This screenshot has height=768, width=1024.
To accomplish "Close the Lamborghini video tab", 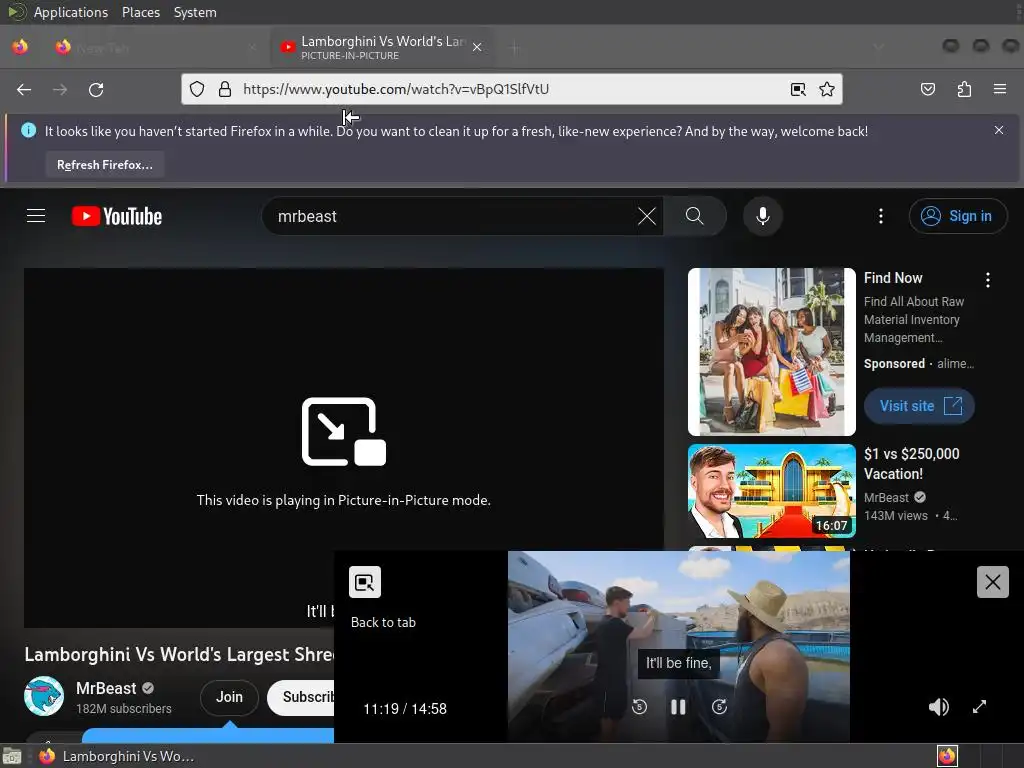I will 477,47.
